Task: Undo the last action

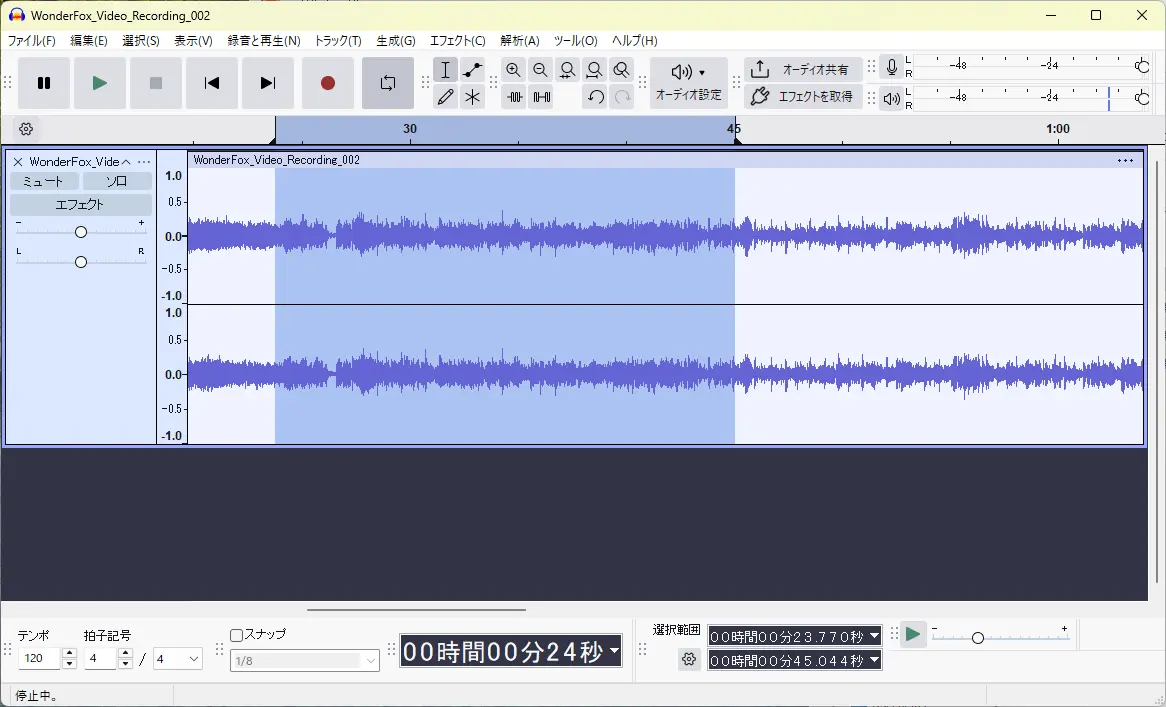Action: 595,97
